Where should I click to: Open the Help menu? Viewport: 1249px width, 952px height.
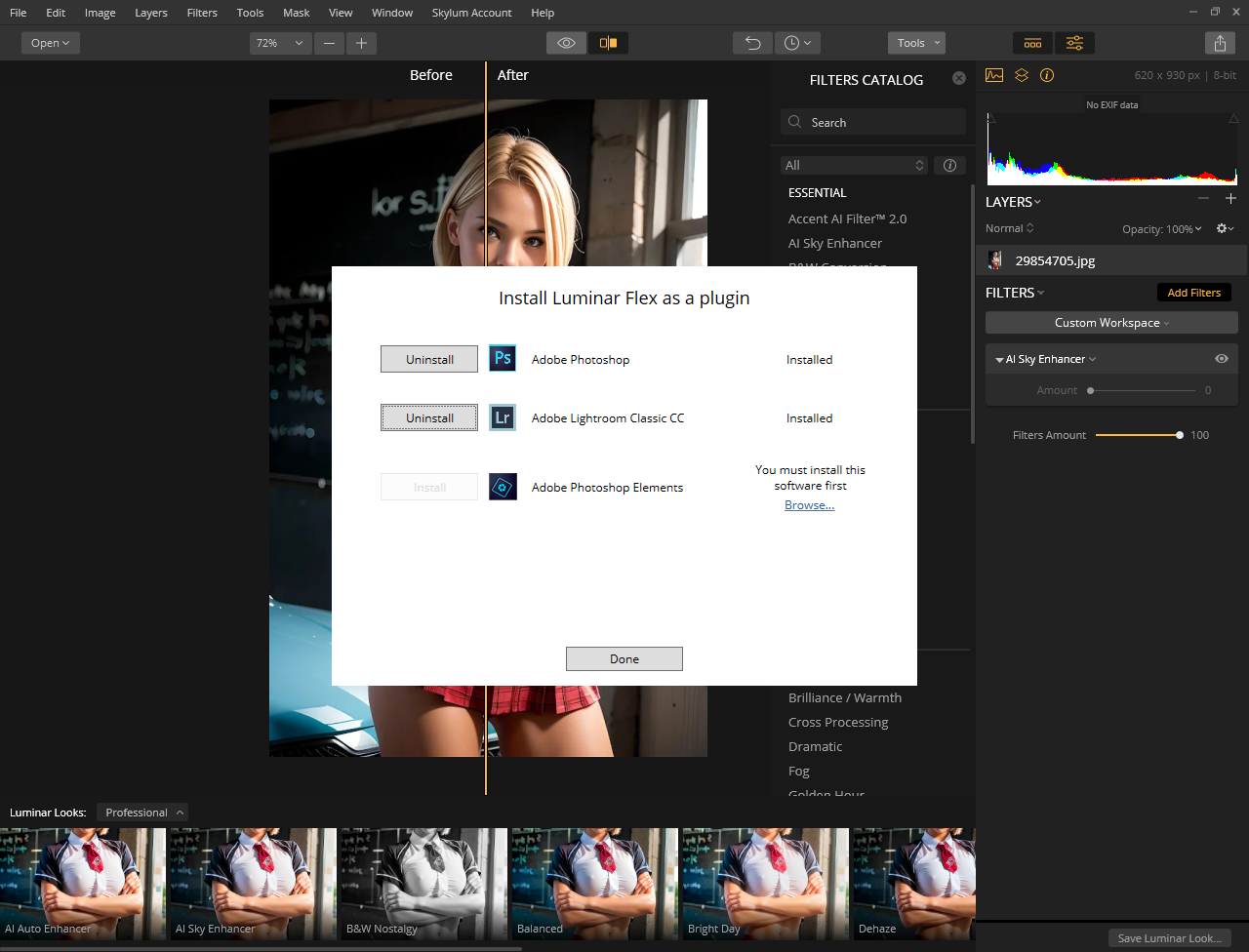click(543, 13)
